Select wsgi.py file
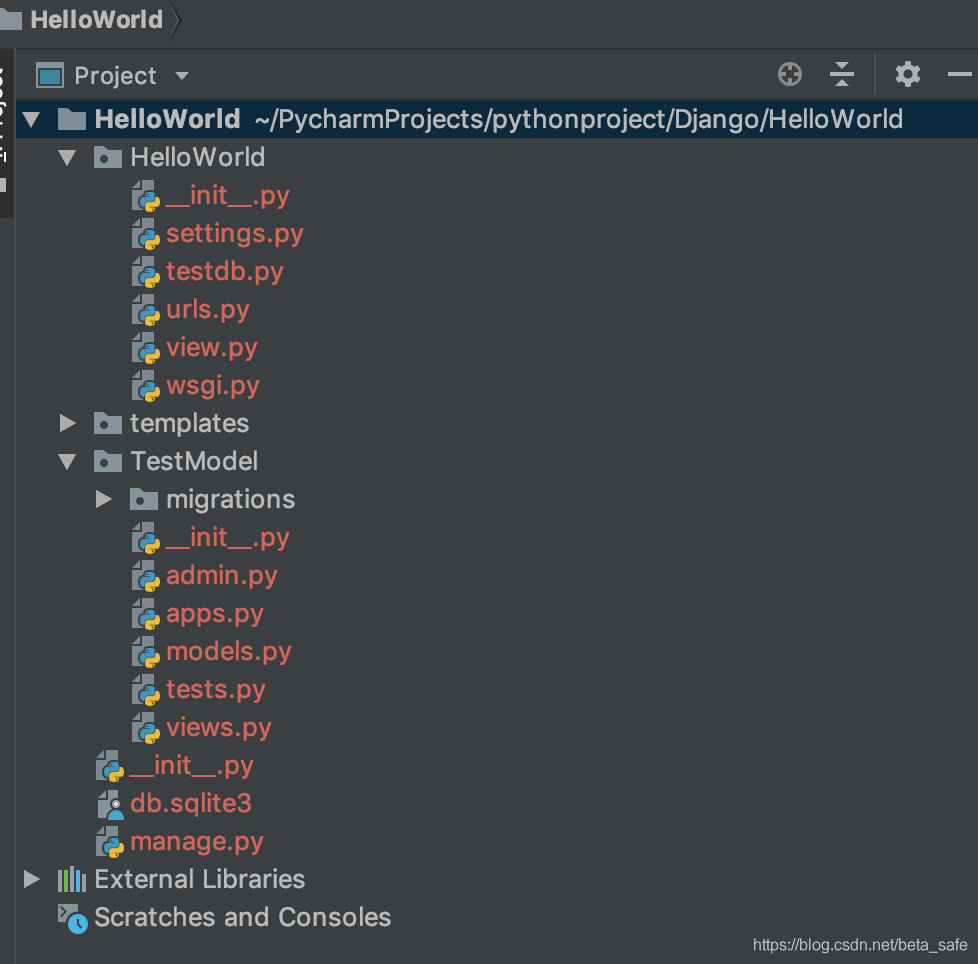978x964 pixels. point(213,386)
